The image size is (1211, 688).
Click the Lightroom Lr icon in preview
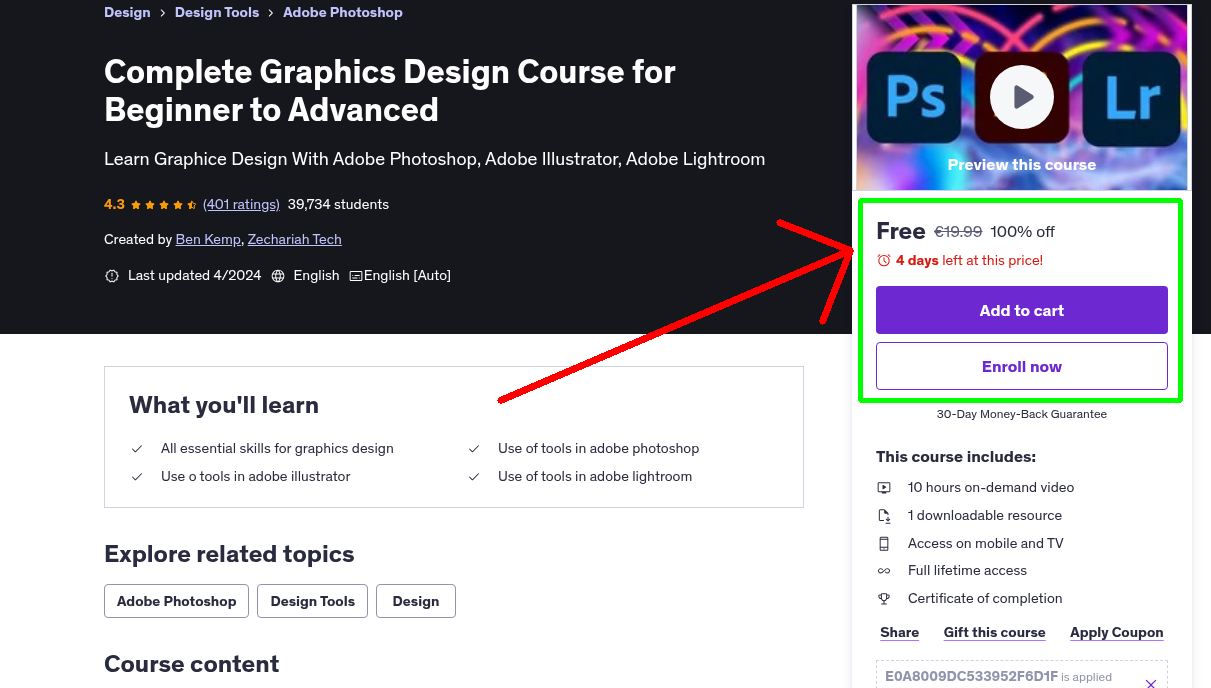(1132, 97)
